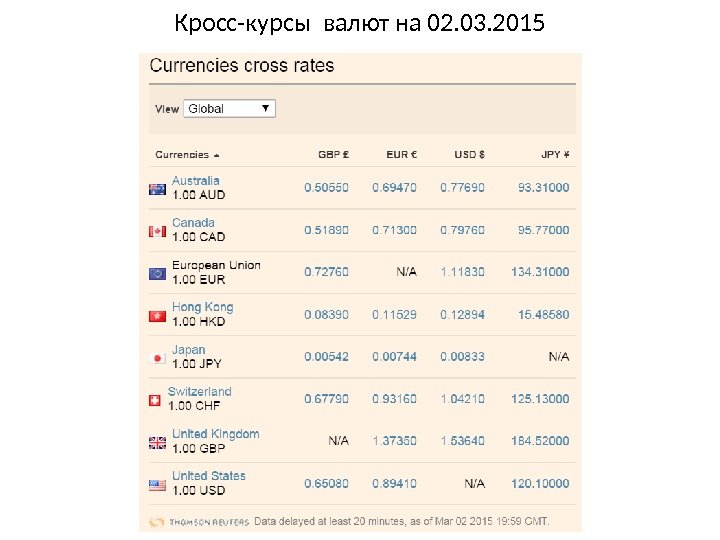Click the Hong Kong flag icon
Screen dimensions: 720x540
tap(157, 316)
